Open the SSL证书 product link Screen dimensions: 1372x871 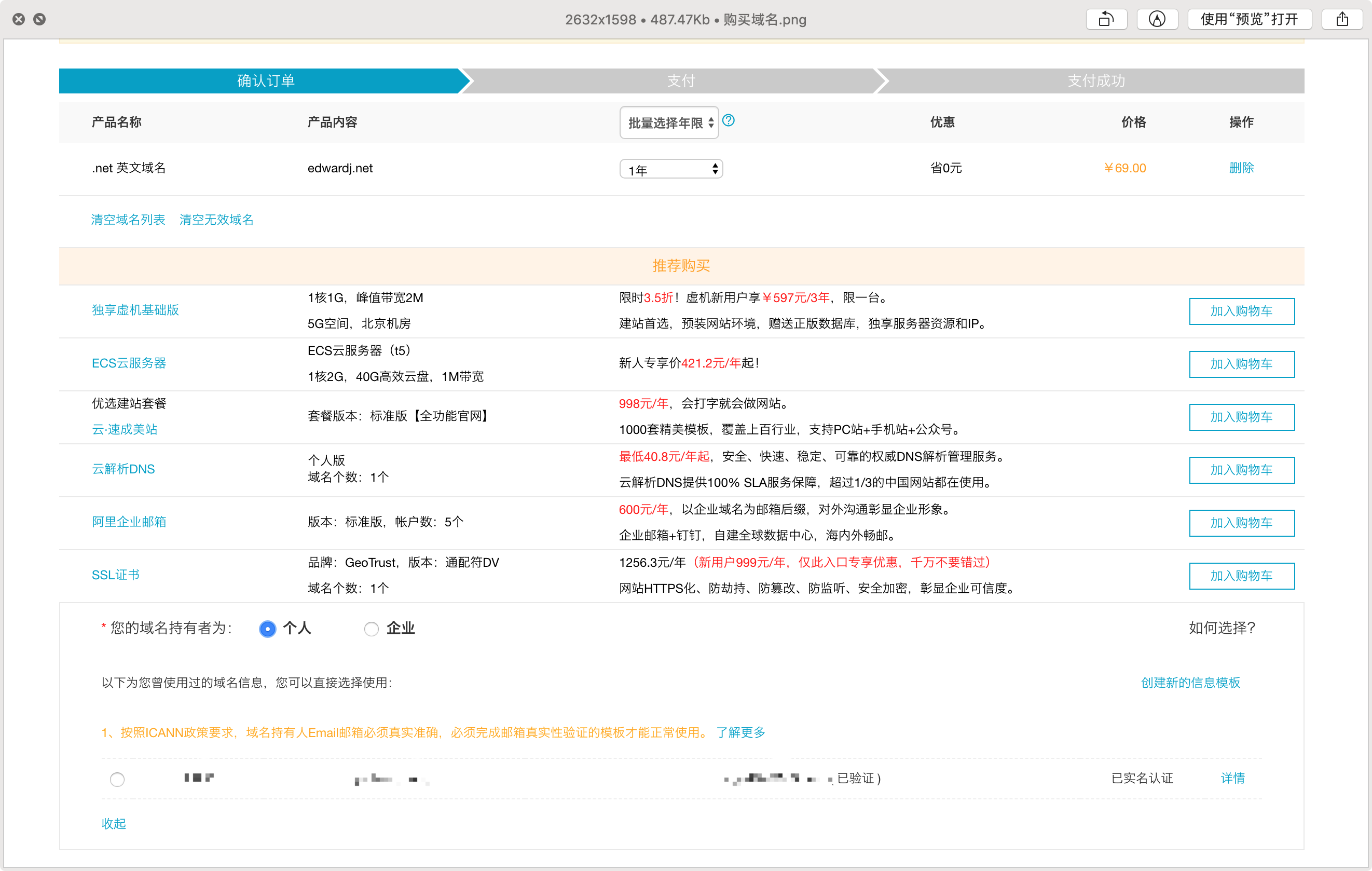pos(116,575)
